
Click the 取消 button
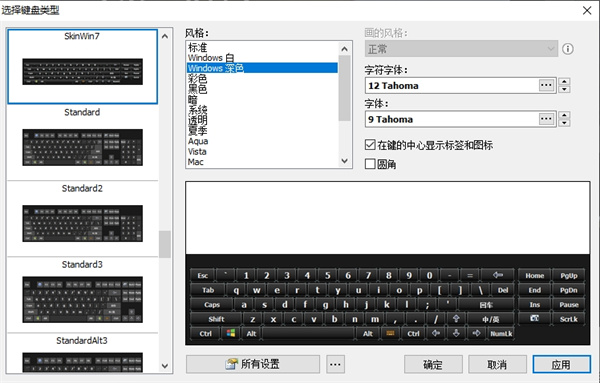click(497, 364)
